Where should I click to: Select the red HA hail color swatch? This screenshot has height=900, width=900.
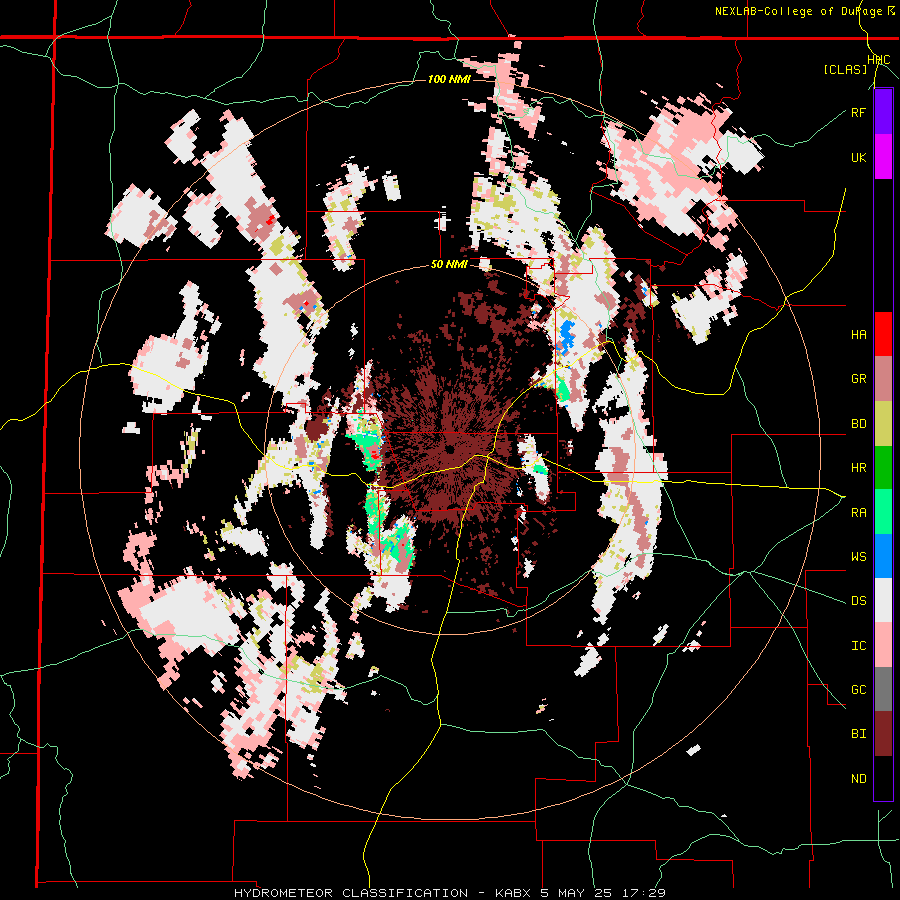click(883, 334)
